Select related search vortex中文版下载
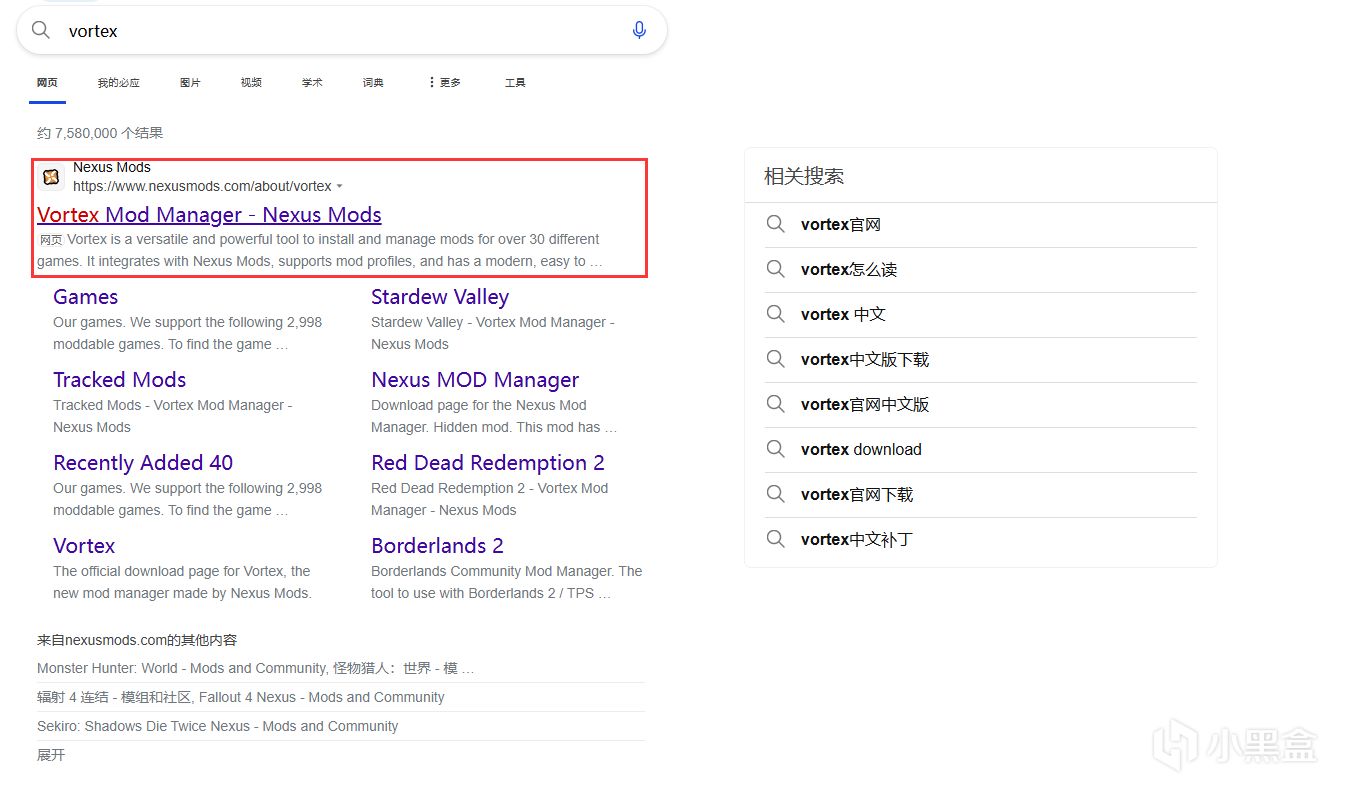 (865, 360)
